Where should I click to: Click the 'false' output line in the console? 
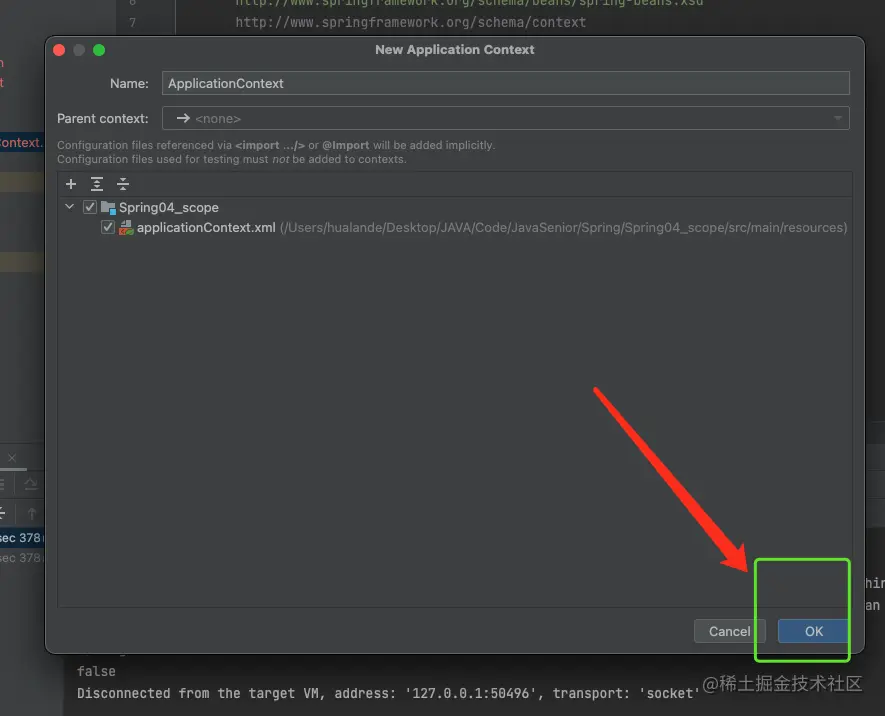[96, 671]
